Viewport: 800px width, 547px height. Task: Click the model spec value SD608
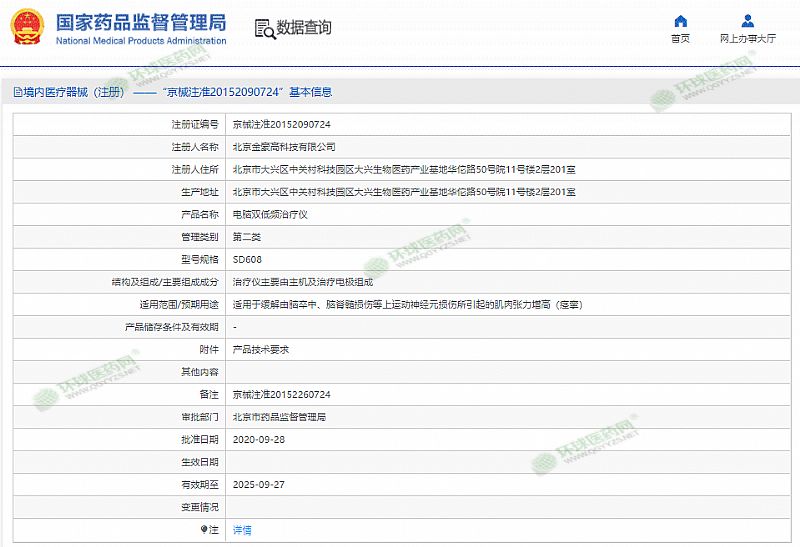(247, 259)
